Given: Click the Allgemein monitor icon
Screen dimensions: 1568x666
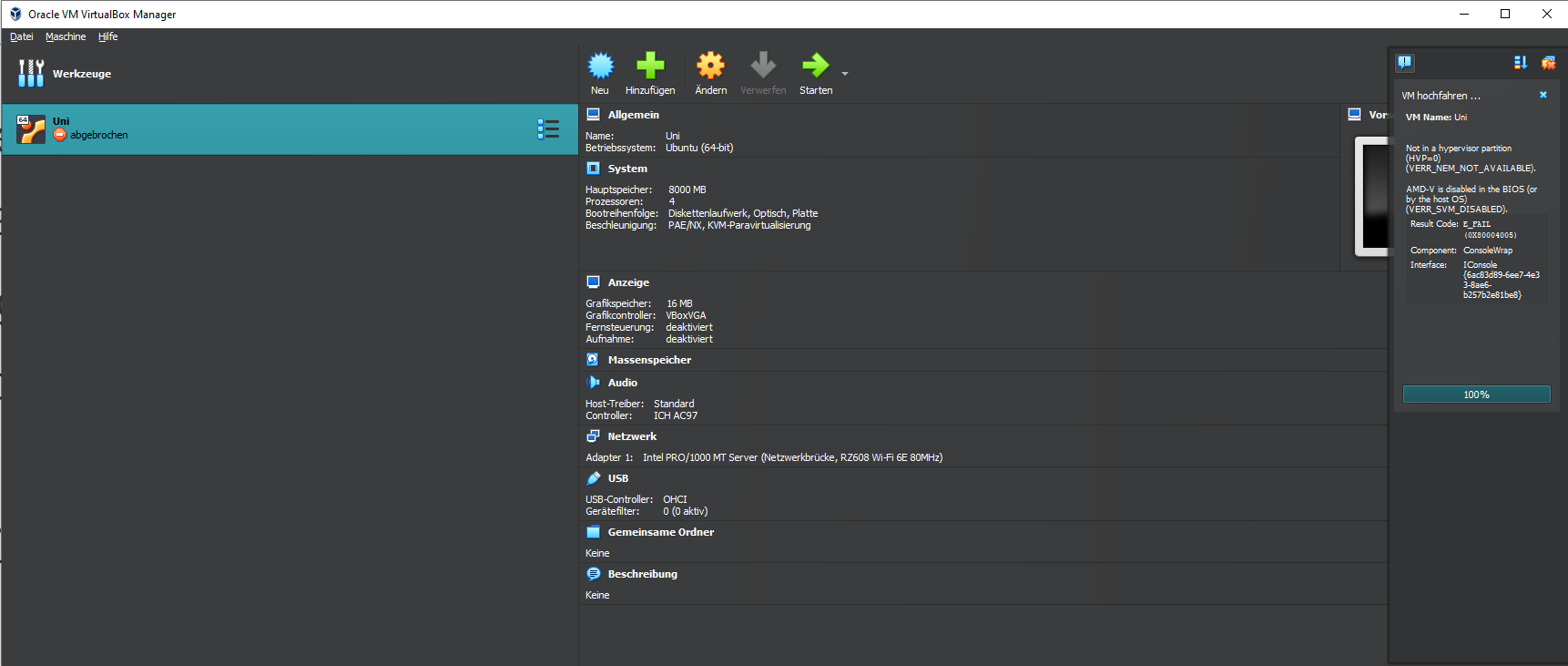Looking at the screenshot, I should [x=594, y=115].
